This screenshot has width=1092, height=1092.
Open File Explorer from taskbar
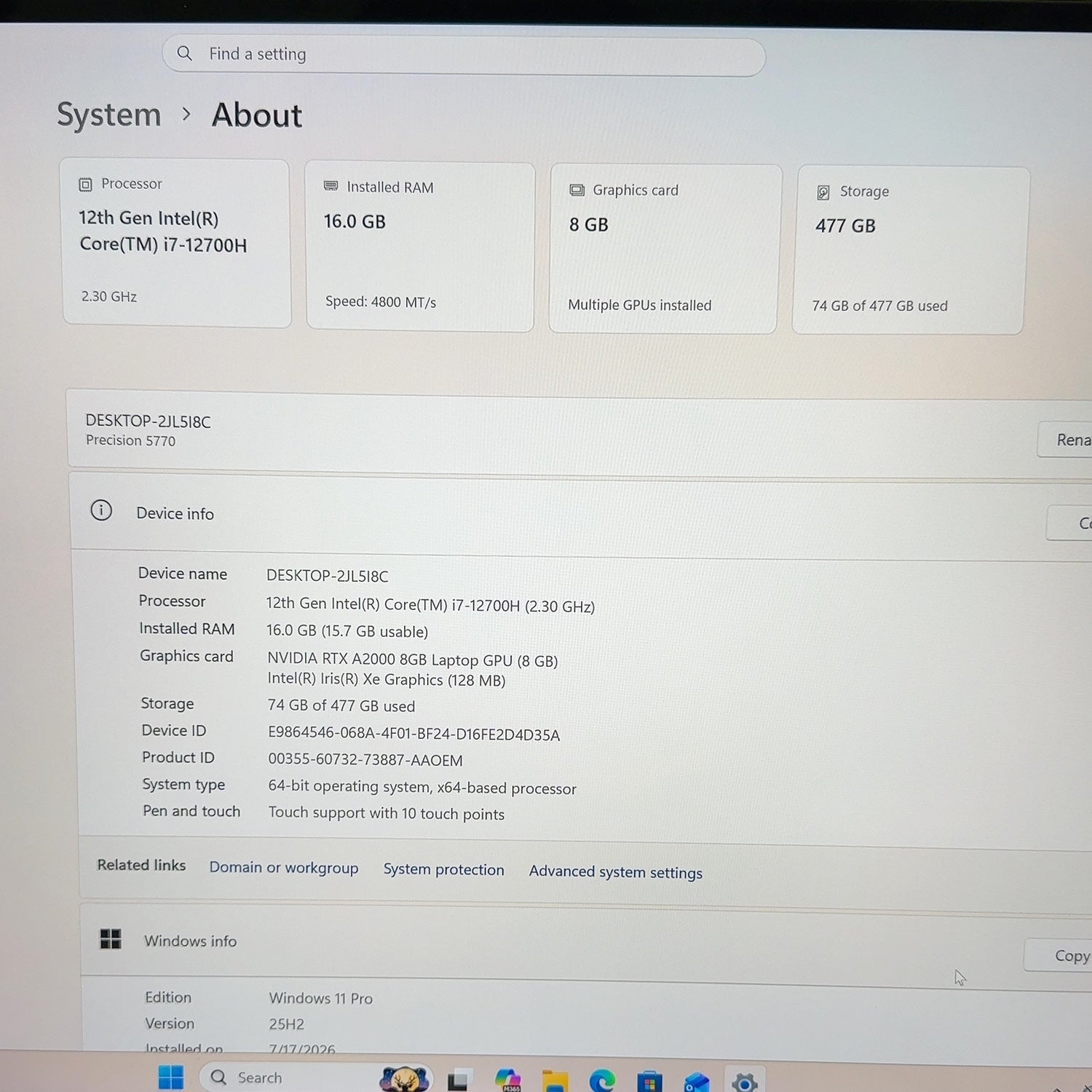click(555, 1081)
